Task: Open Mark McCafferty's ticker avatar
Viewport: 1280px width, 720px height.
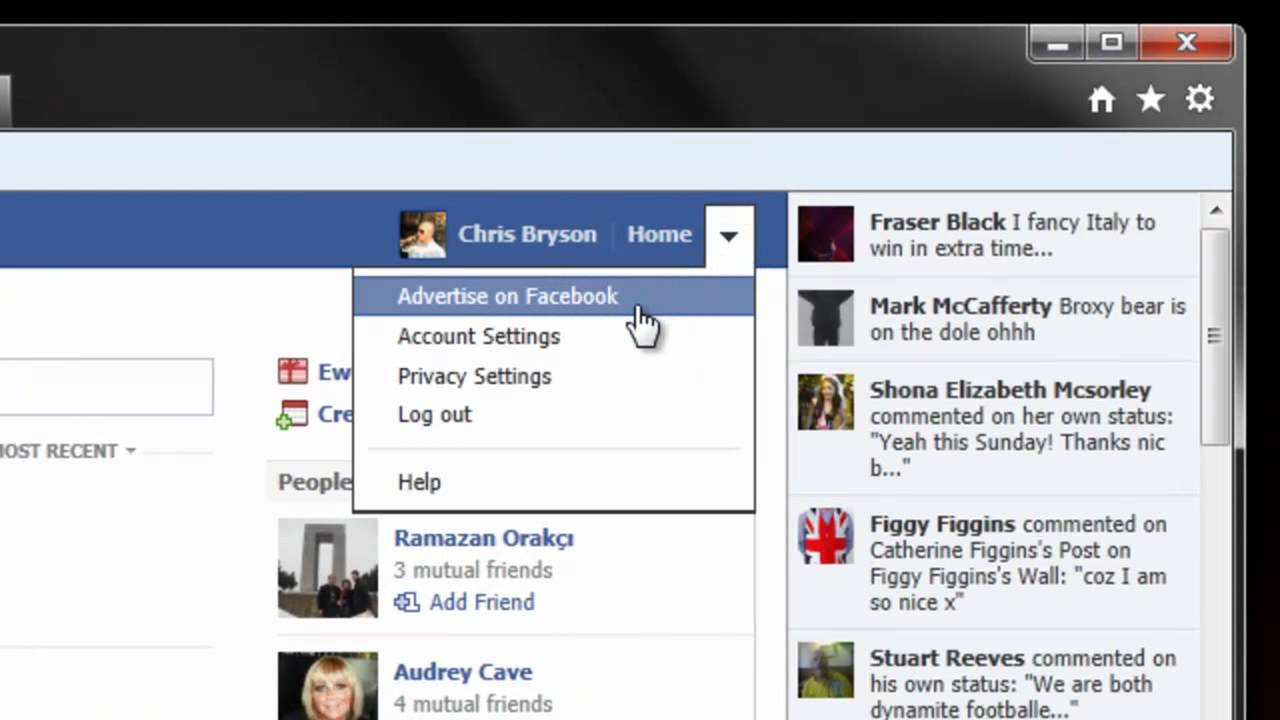Action: pos(826,318)
